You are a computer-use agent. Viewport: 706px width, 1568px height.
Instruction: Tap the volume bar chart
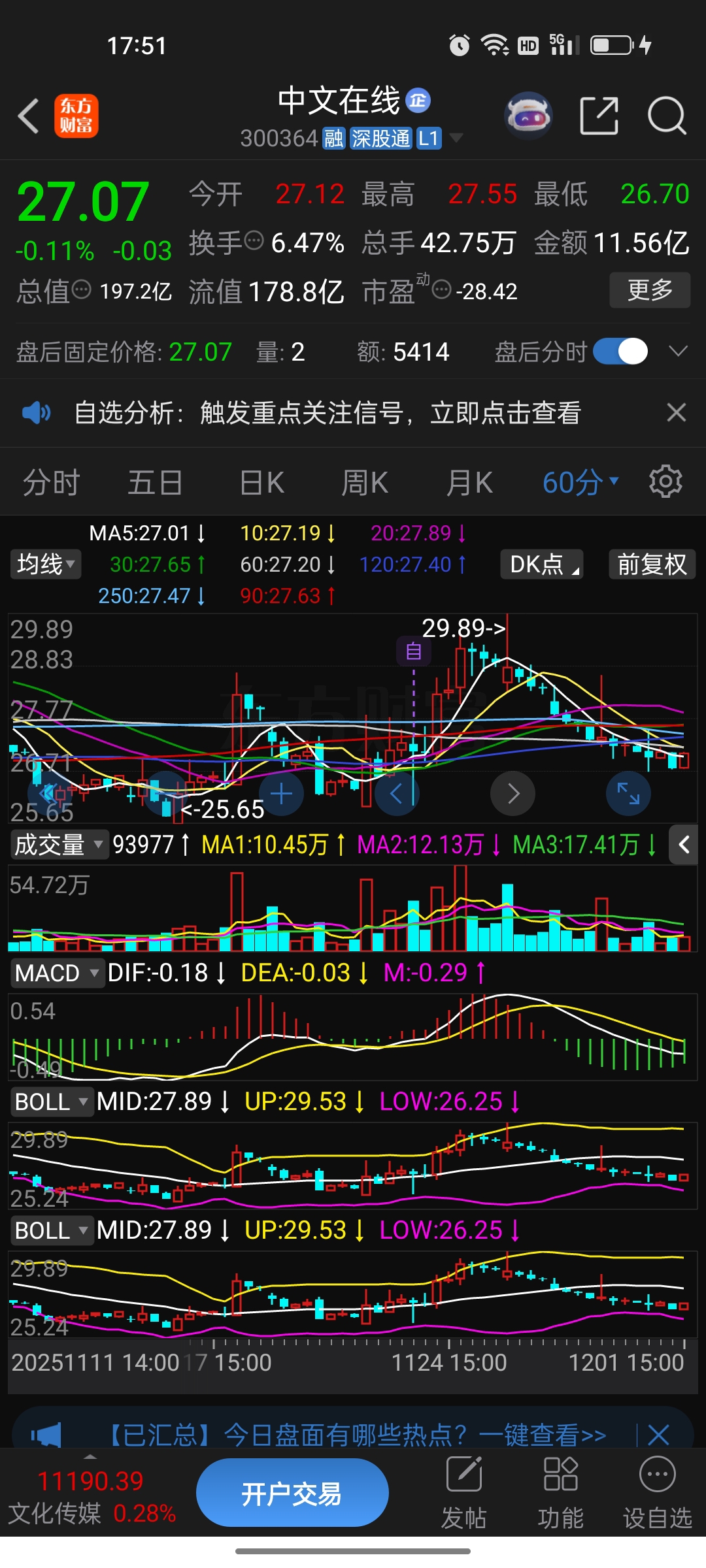[x=353, y=908]
